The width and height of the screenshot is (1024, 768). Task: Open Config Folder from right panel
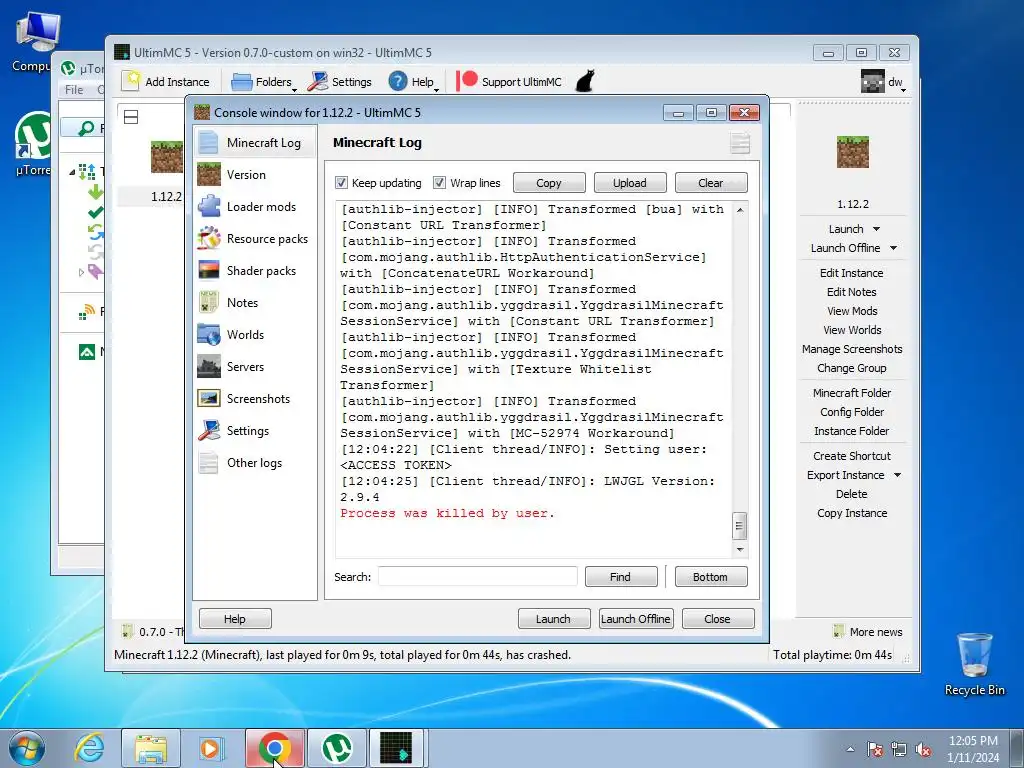(852, 411)
